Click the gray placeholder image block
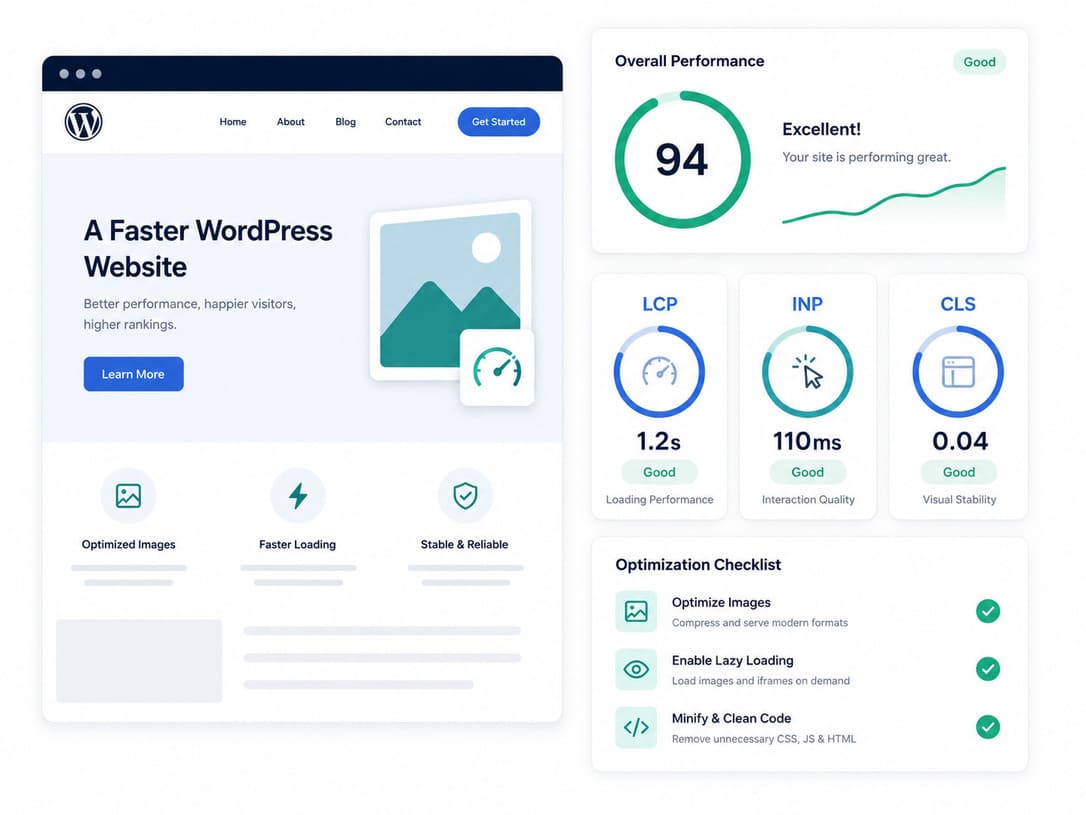The width and height of the screenshot is (1086, 815). coord(139,661)
